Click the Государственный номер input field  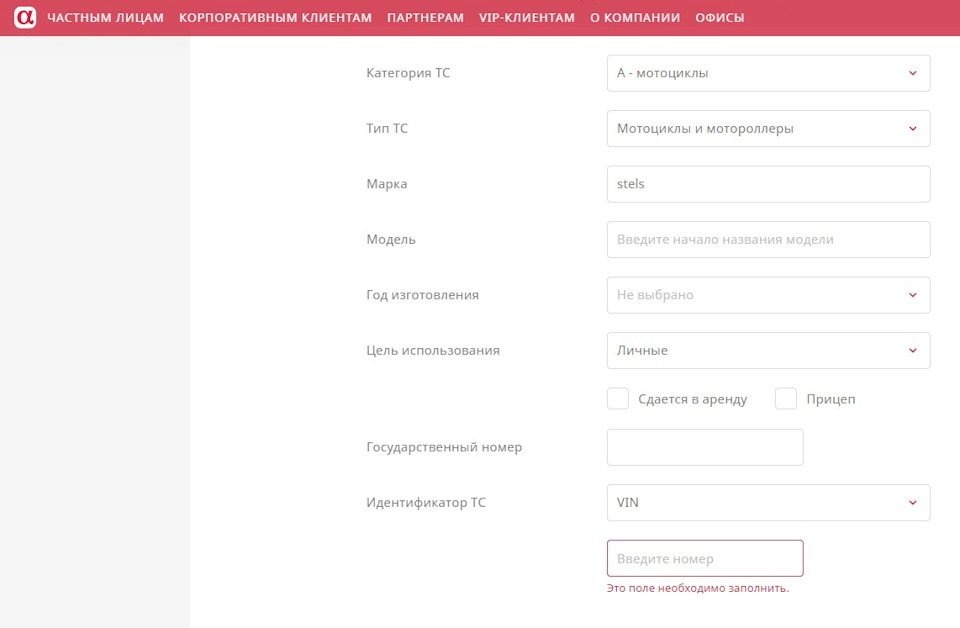(x=705, y=447)
